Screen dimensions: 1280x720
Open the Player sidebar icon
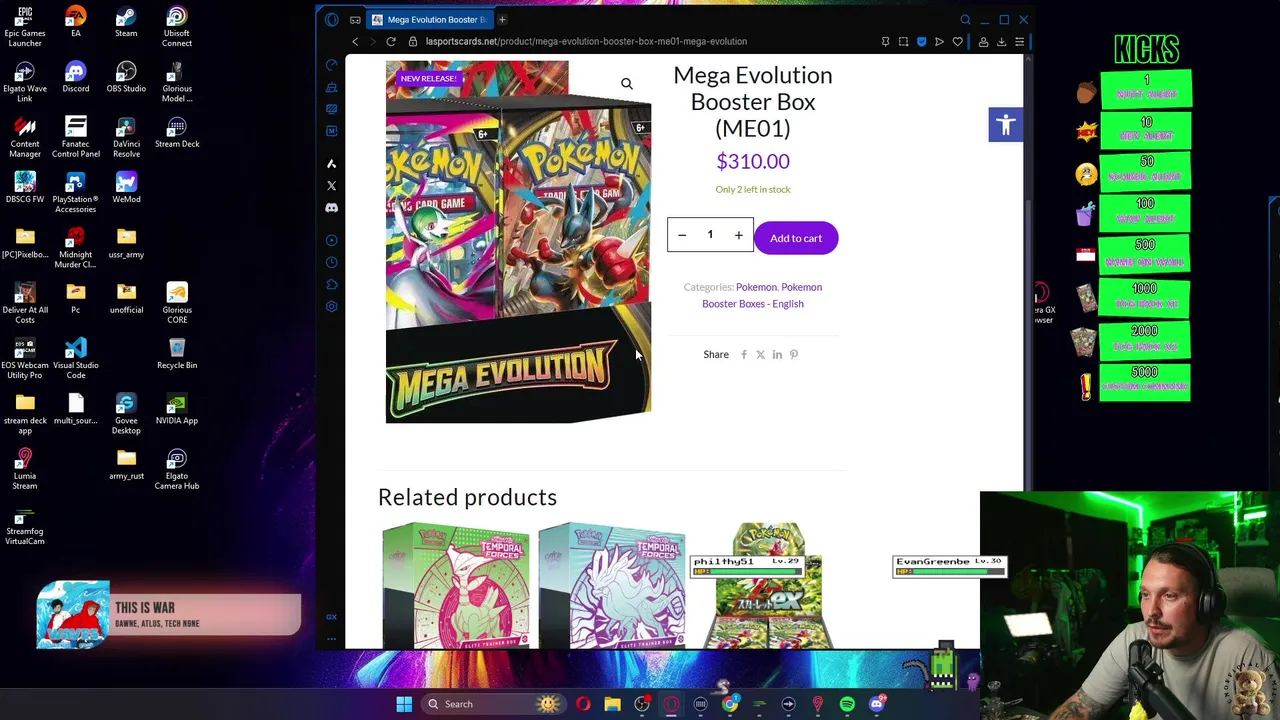(332, 240)
